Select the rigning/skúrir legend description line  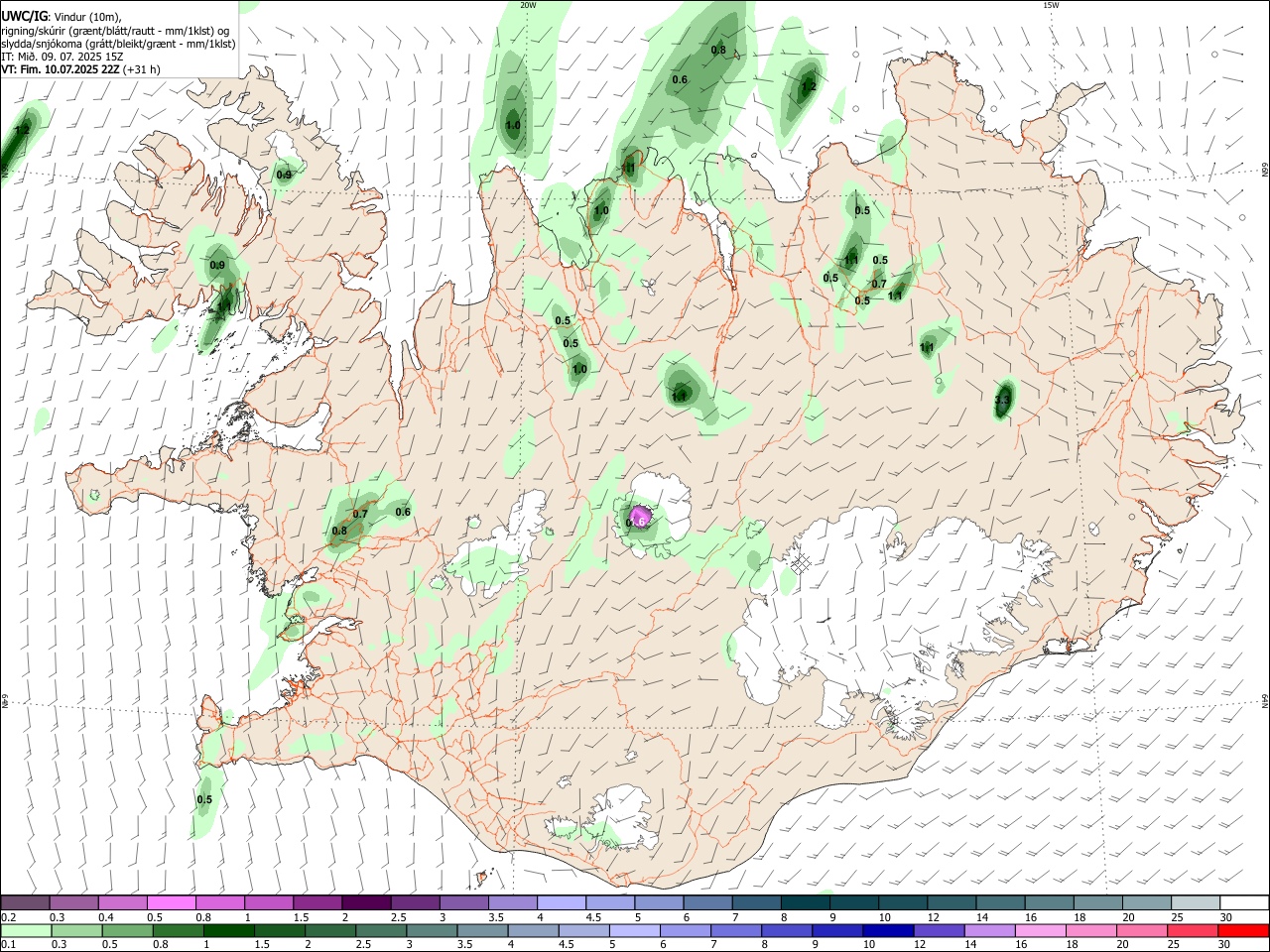(x=115, y=31)
